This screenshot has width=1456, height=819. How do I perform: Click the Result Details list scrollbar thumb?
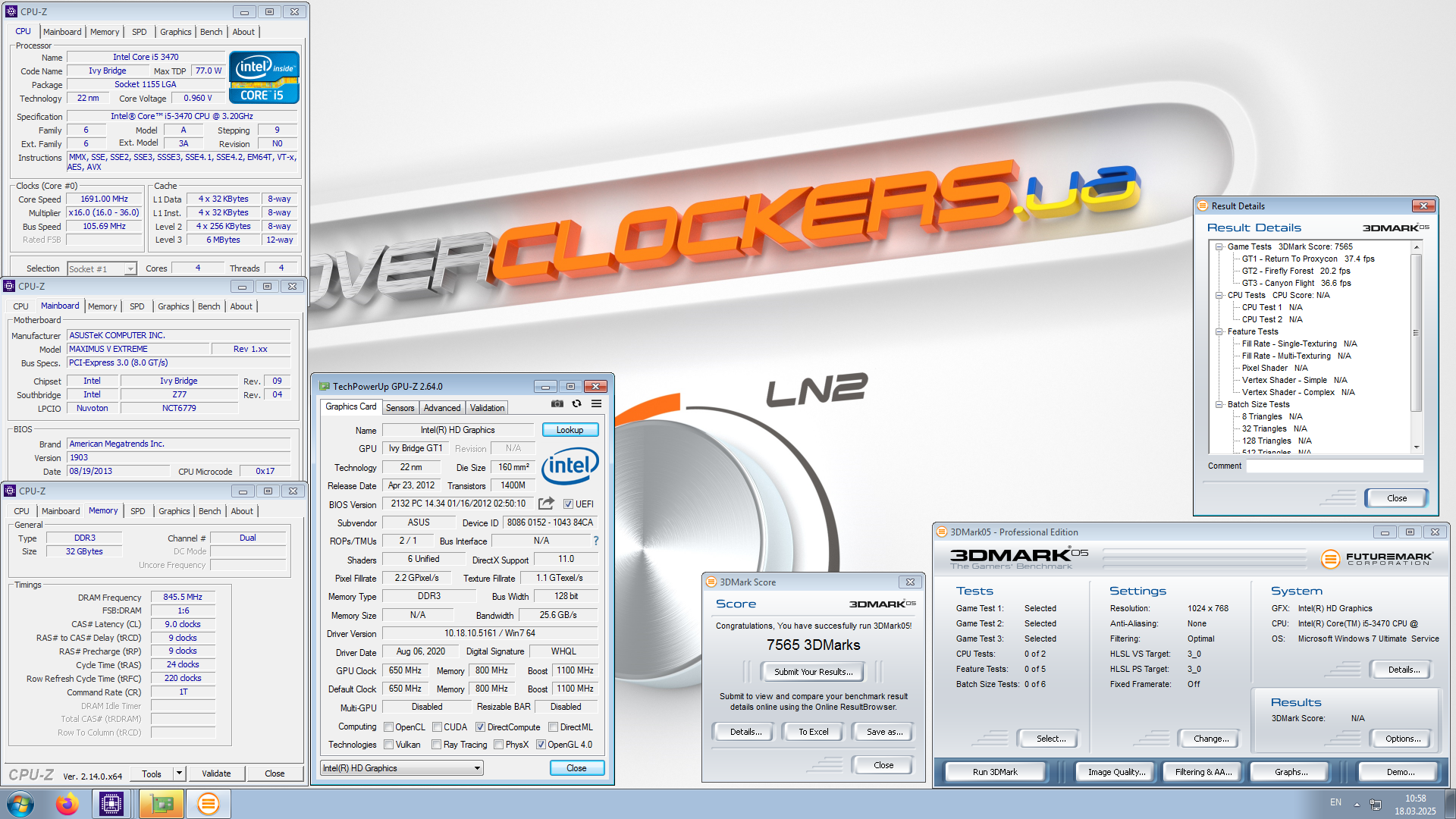coord(1415,333)
